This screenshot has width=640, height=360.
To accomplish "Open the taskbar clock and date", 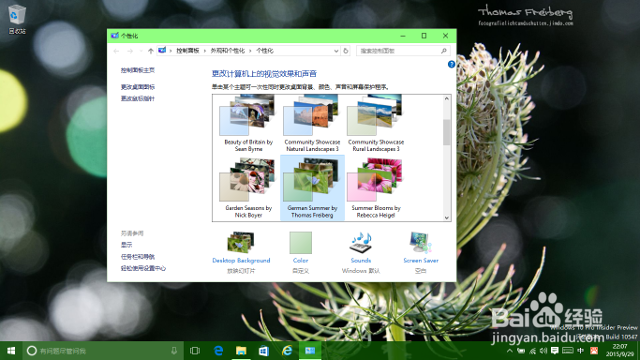I will pyautogui.click(x=620, y=350).
